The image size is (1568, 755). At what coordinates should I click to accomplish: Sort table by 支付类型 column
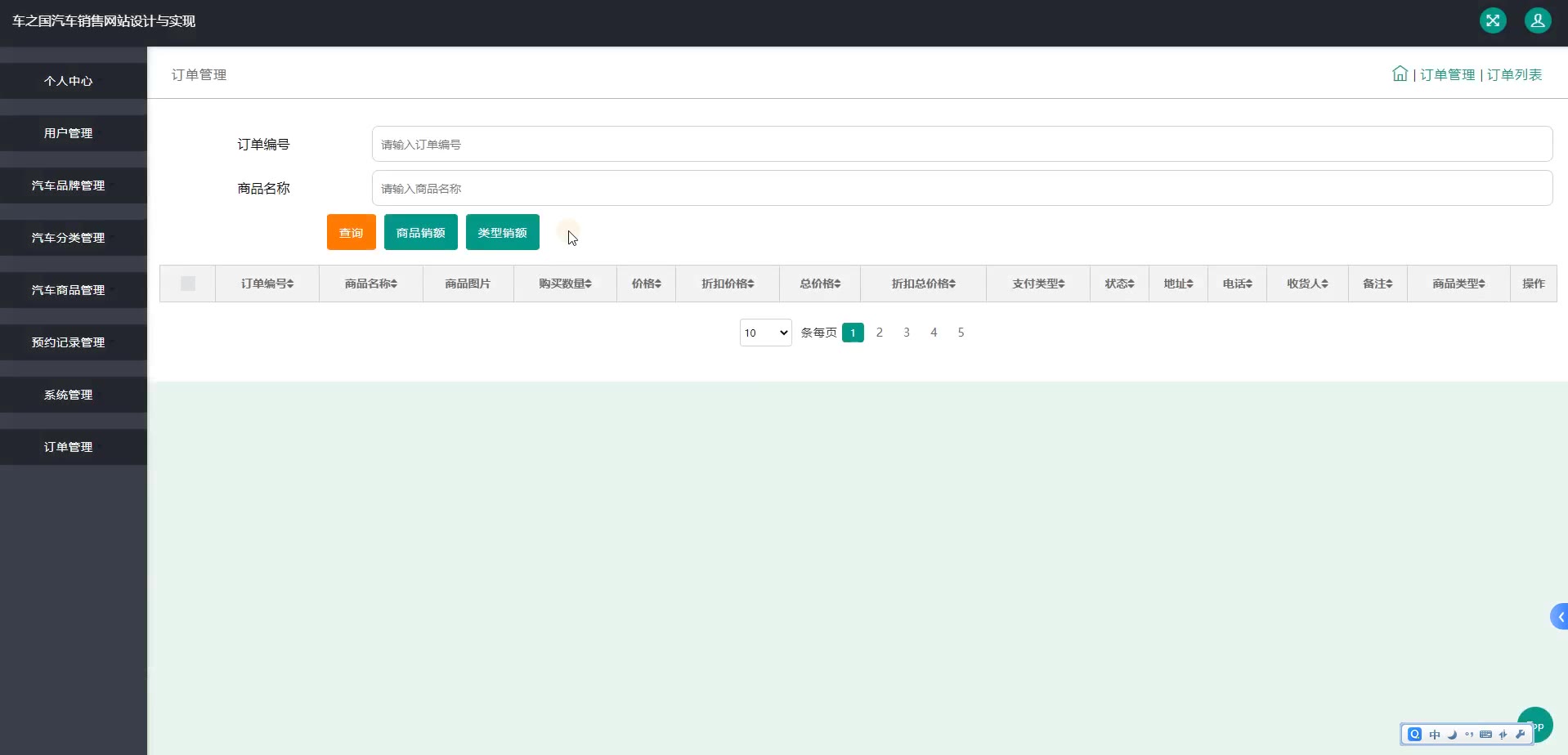click(x=1038, y=284)
